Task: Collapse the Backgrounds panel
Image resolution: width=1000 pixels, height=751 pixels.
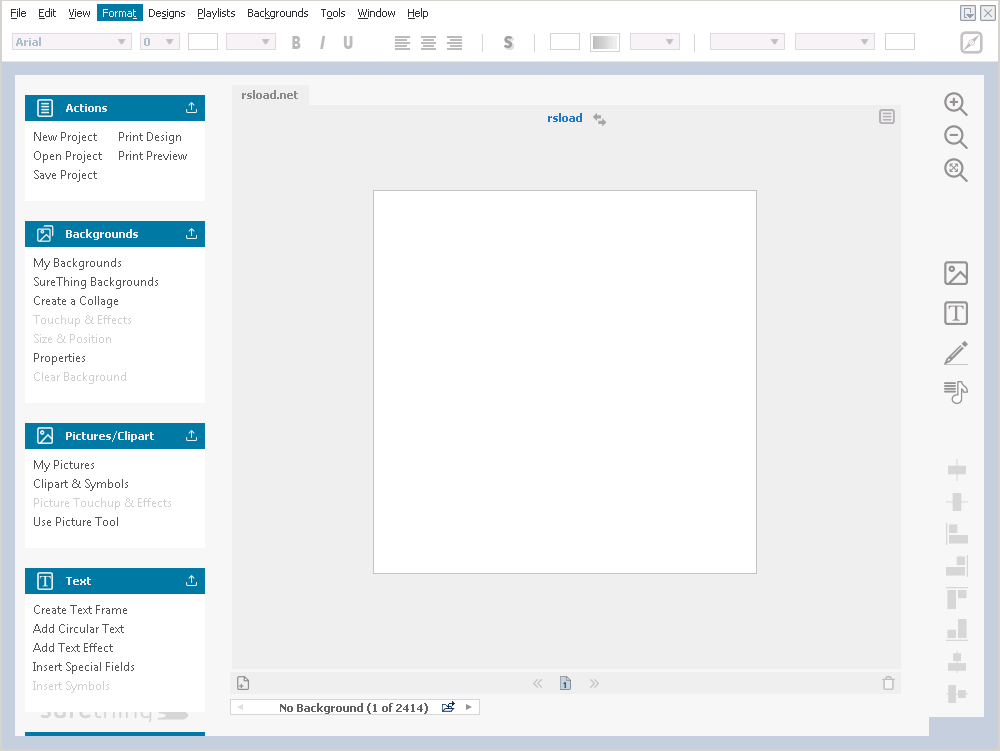Action: click(x=191, y=233)
